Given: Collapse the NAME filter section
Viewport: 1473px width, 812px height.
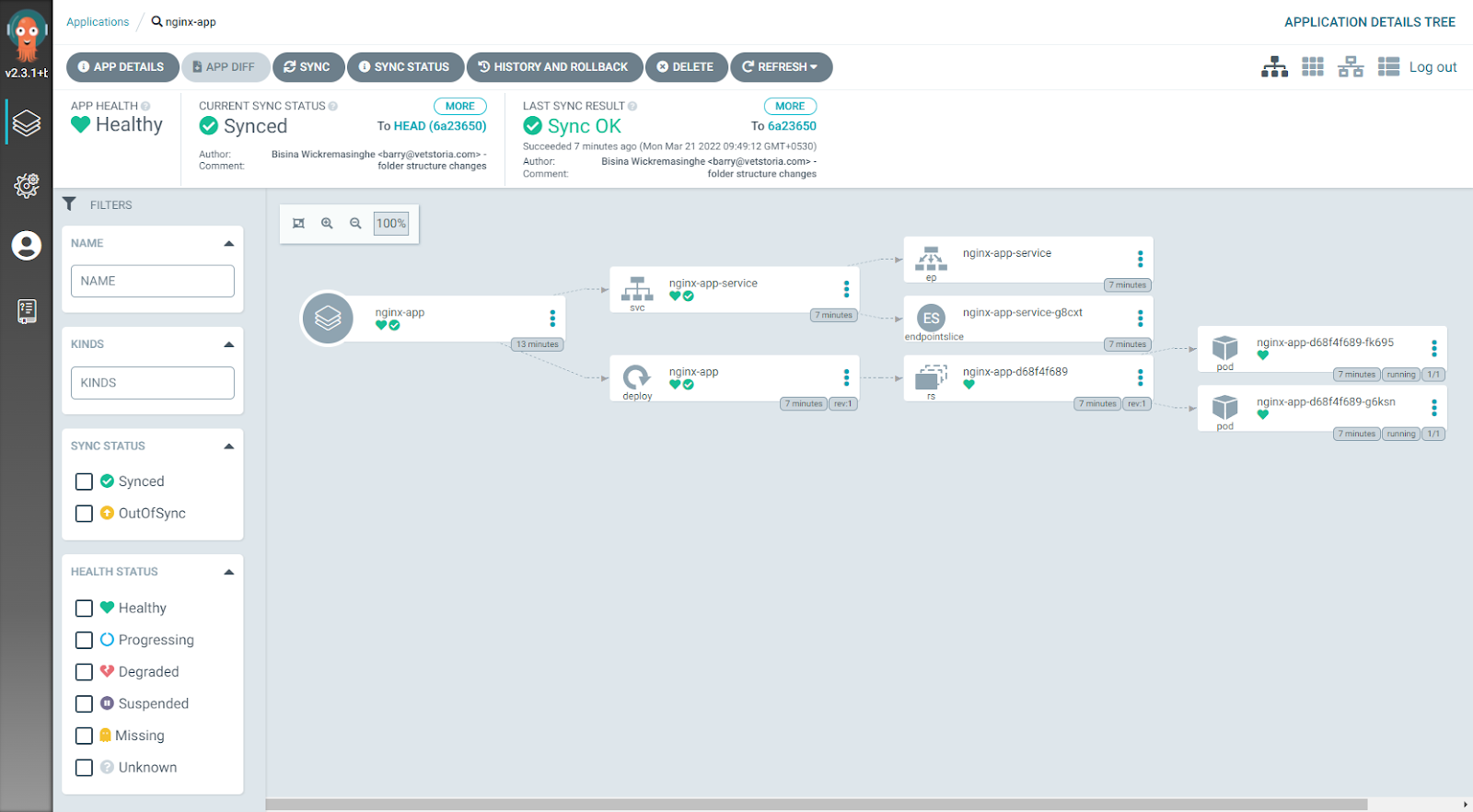Looking at the screenshot, I should 228,243.
